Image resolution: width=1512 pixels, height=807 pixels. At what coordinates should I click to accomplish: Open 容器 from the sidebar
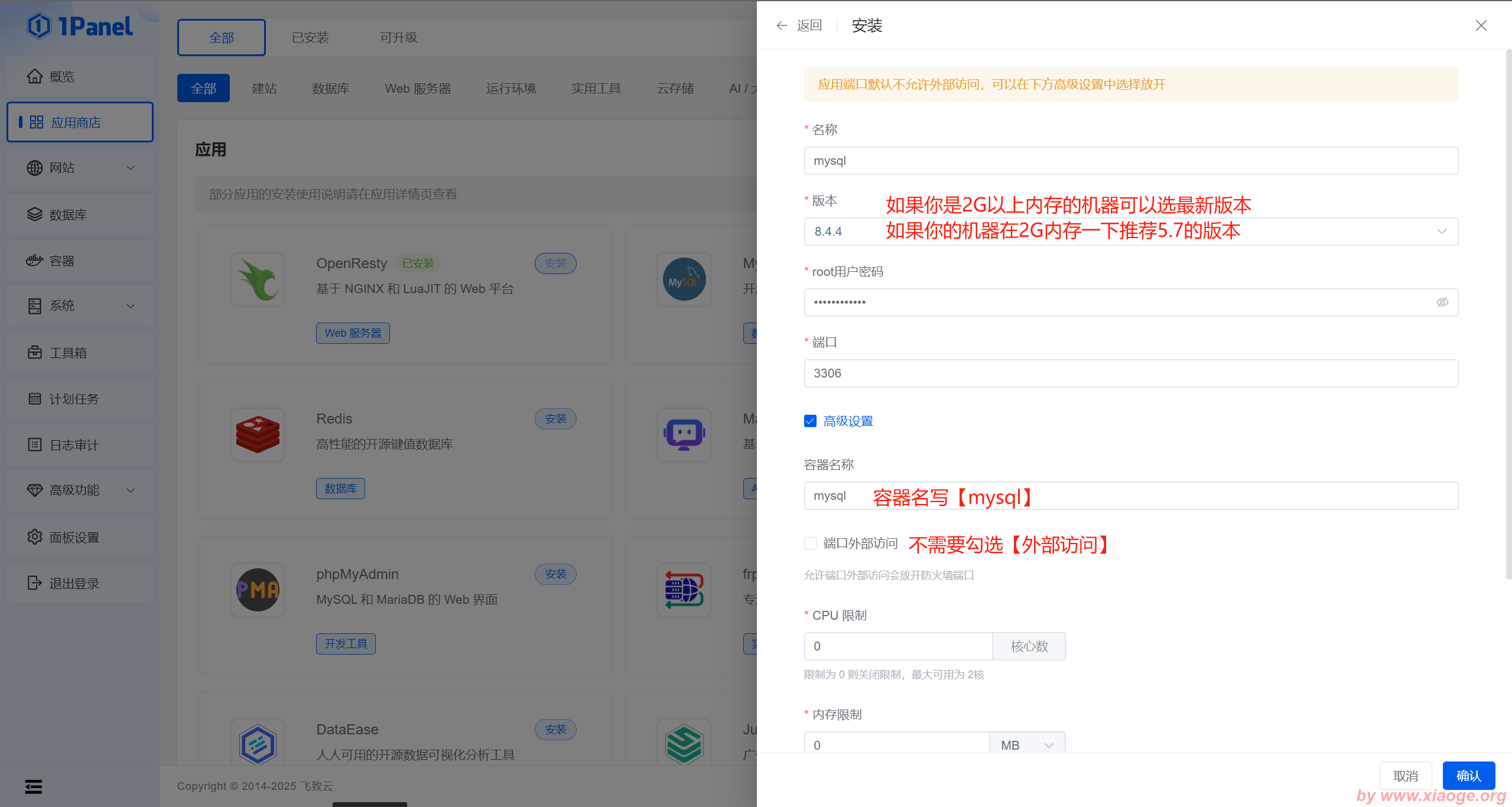[62, 261]
